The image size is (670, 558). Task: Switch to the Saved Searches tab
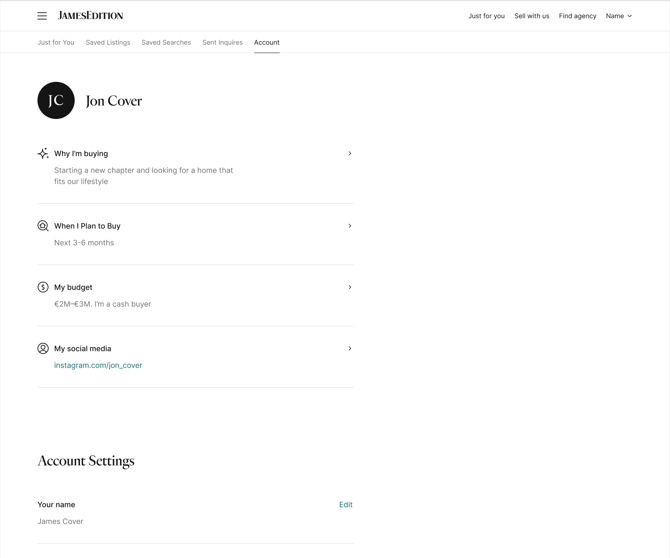[166, 43]
